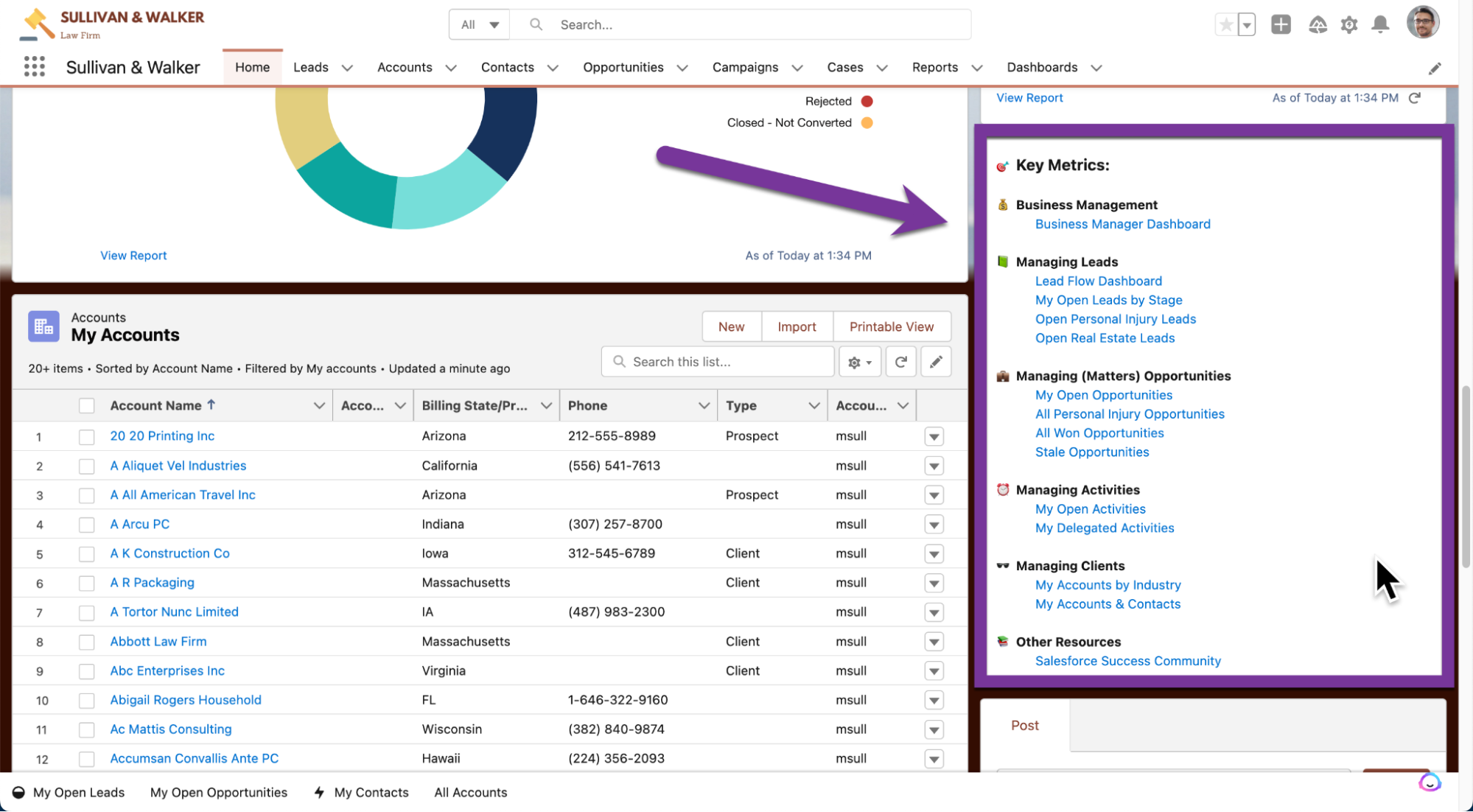Open the Contacts tab

tap(508, 67)
